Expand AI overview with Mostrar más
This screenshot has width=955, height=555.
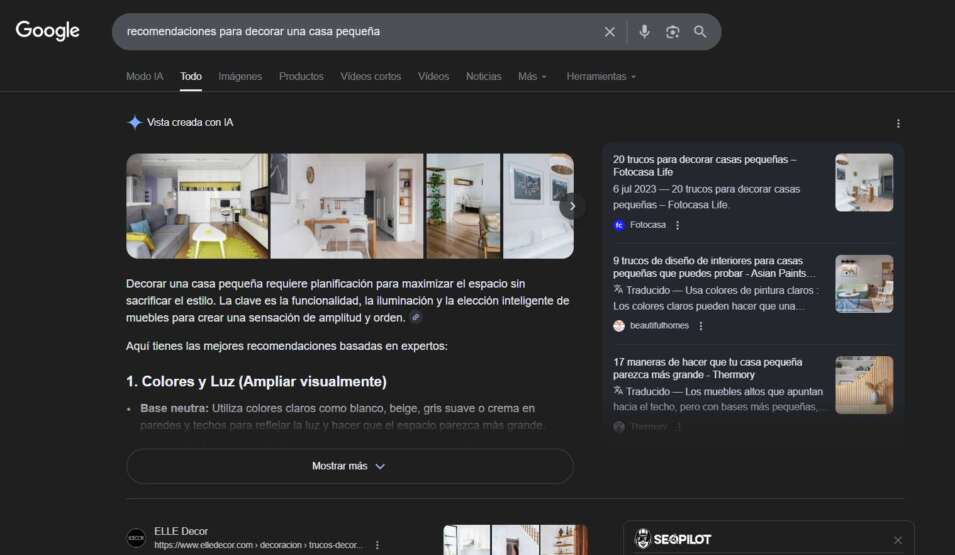coord(350,466)
